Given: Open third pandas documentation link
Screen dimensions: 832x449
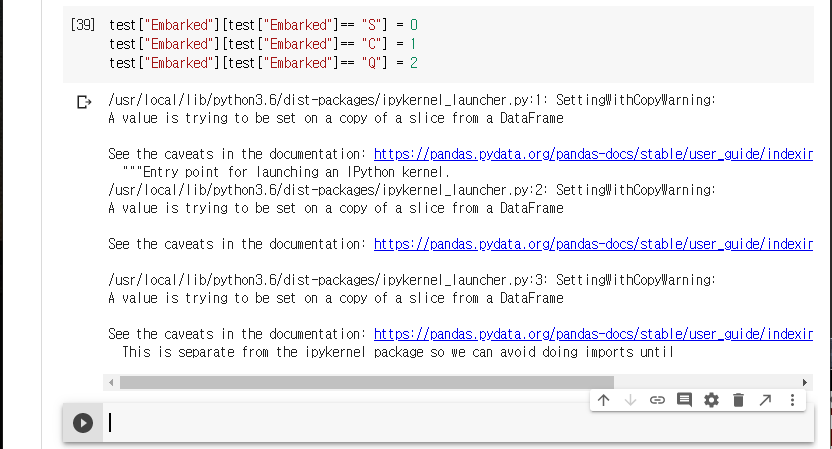Looking at the screenshot, I should click(590, 334).
